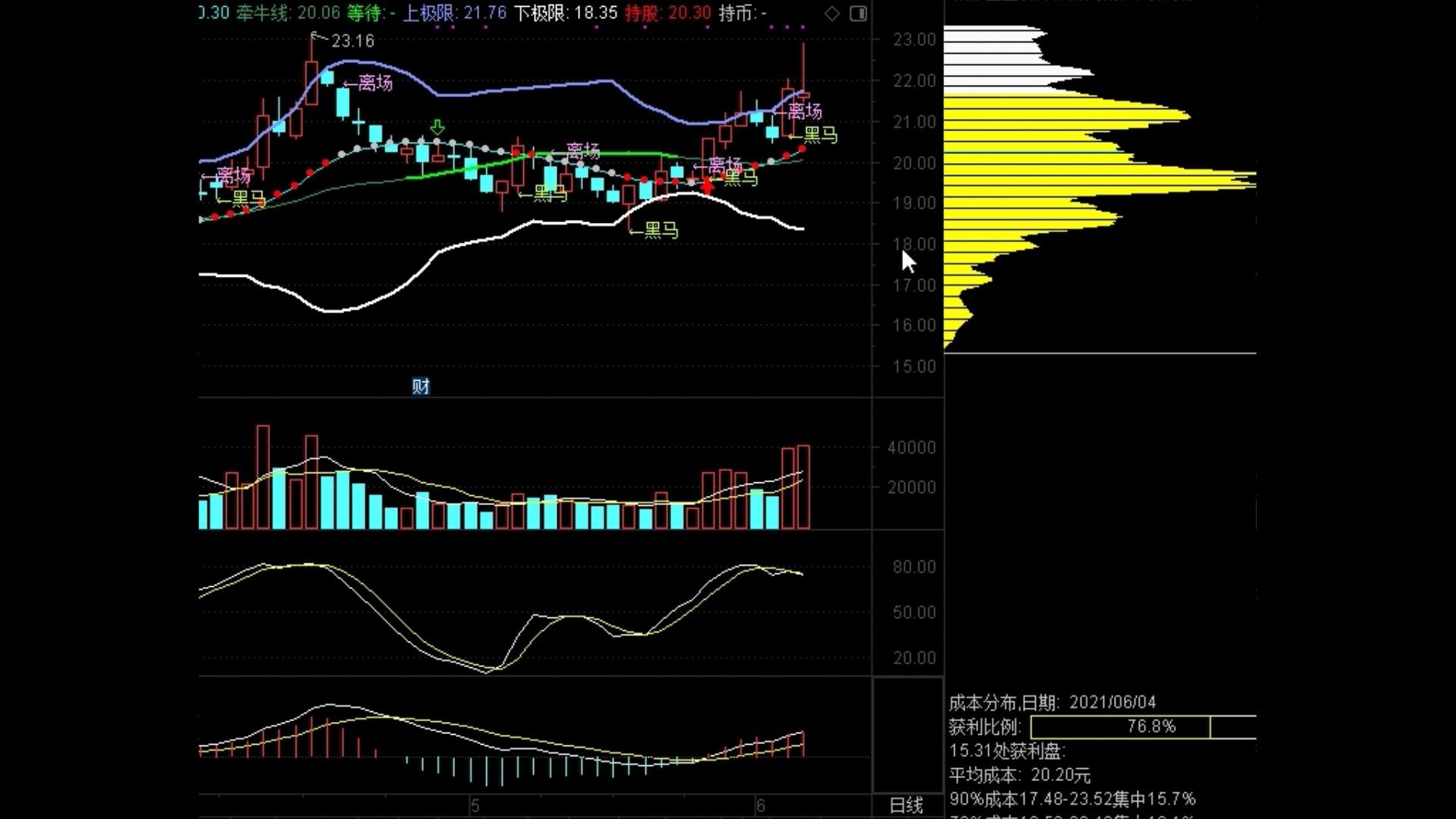Click the diamond icon above the chart
This screenshot has height=819, width=1456.
(x=832, y=14)
